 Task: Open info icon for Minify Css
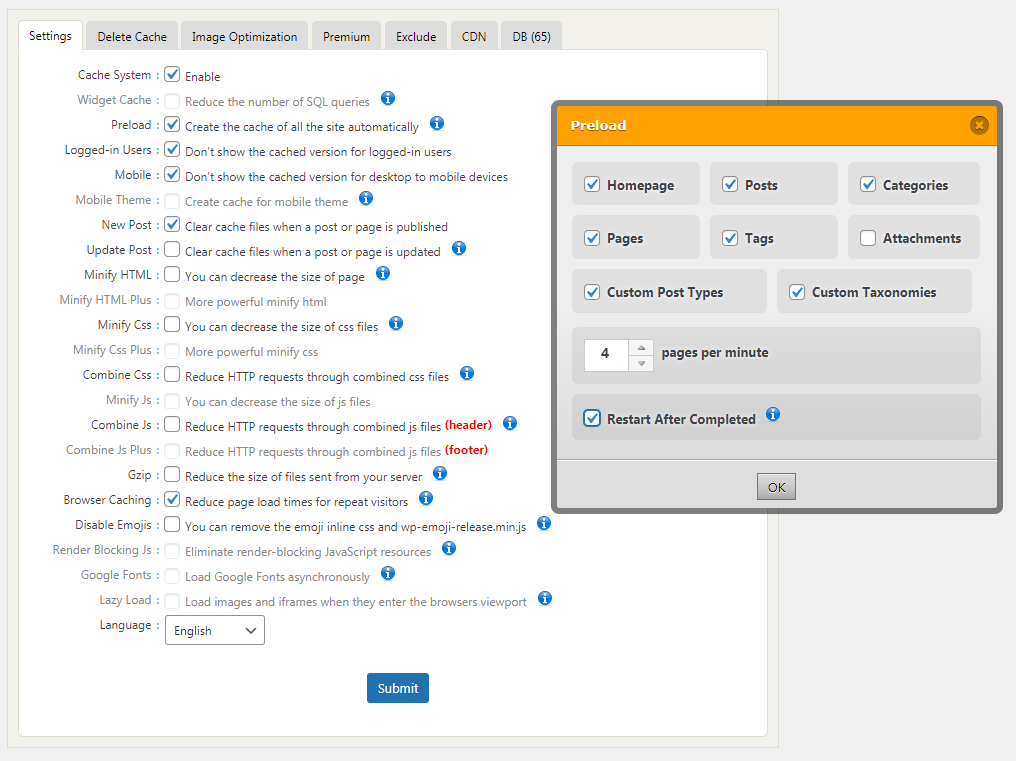point(396,323)
